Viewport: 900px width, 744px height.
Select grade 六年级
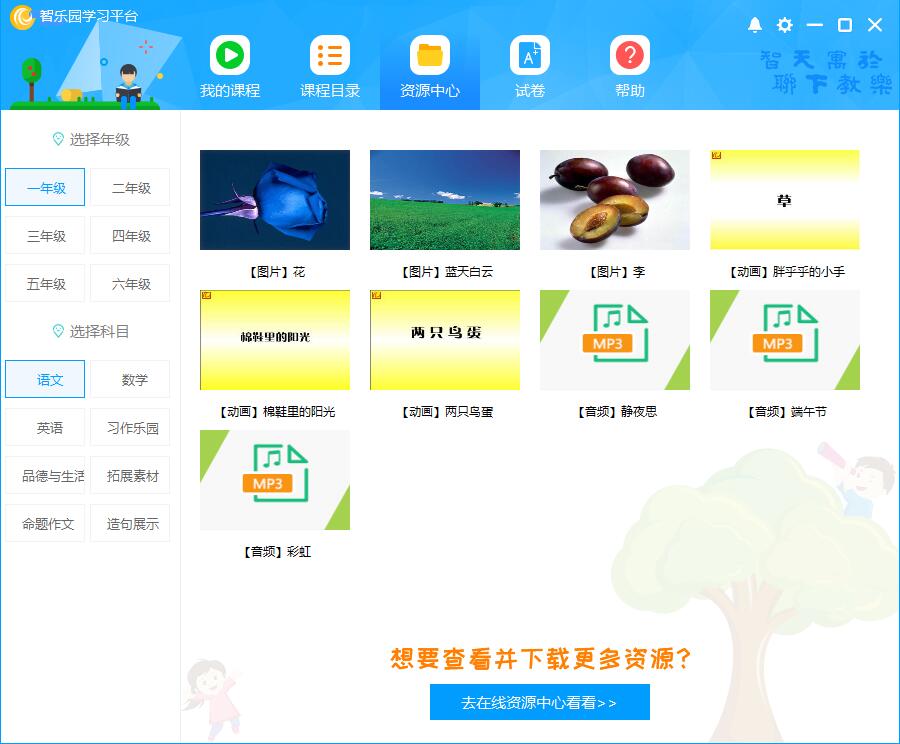130,284
